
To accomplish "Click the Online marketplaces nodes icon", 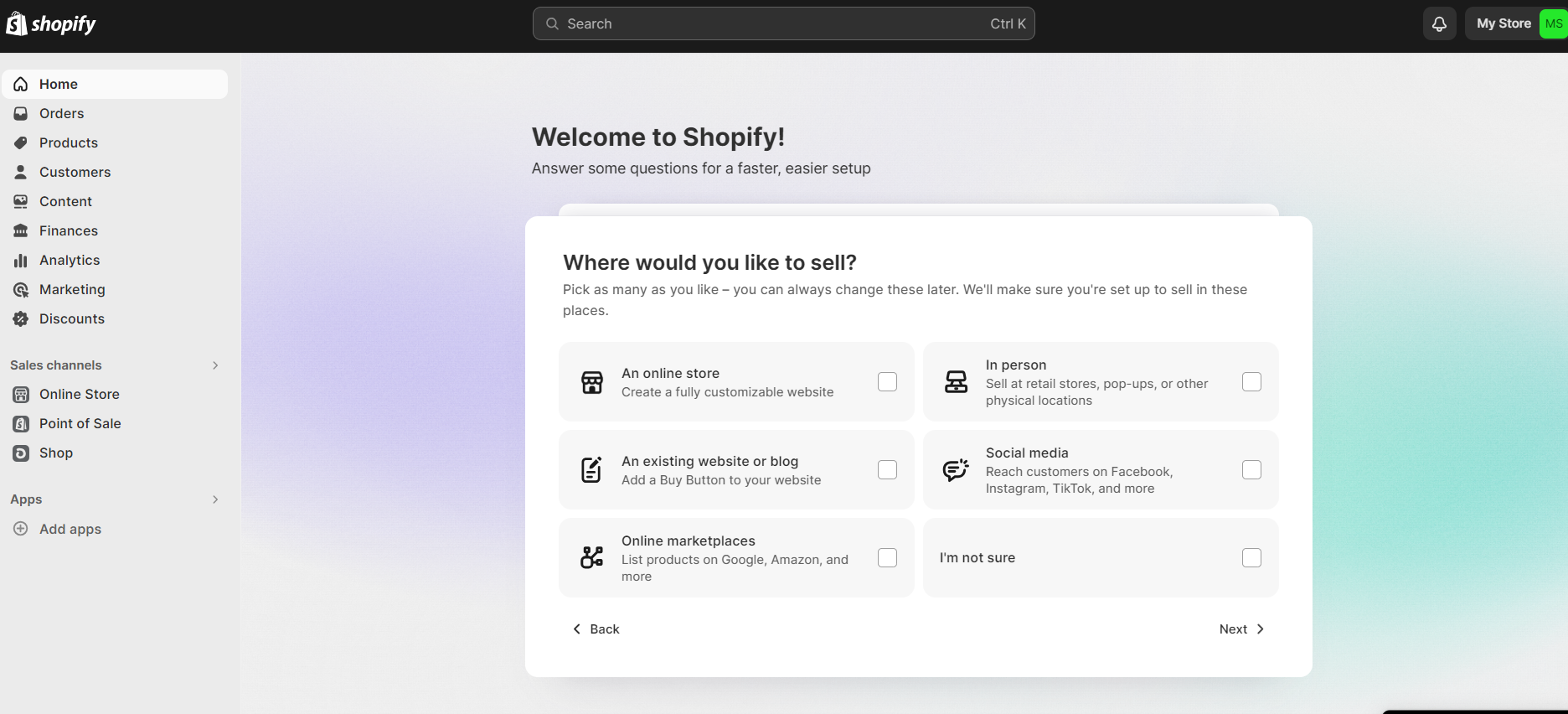I will pyautogui.click(x=592, y=557).
